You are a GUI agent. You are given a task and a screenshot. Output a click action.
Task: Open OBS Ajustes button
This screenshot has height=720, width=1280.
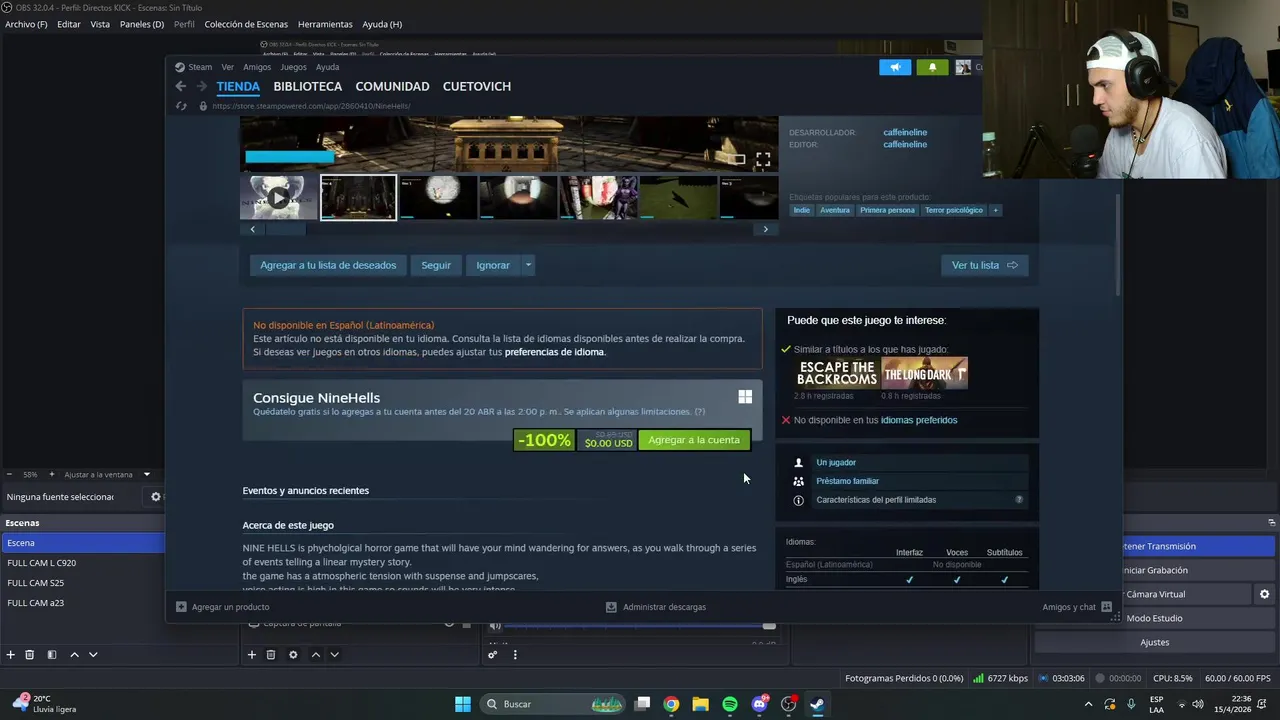[1154, 642]
